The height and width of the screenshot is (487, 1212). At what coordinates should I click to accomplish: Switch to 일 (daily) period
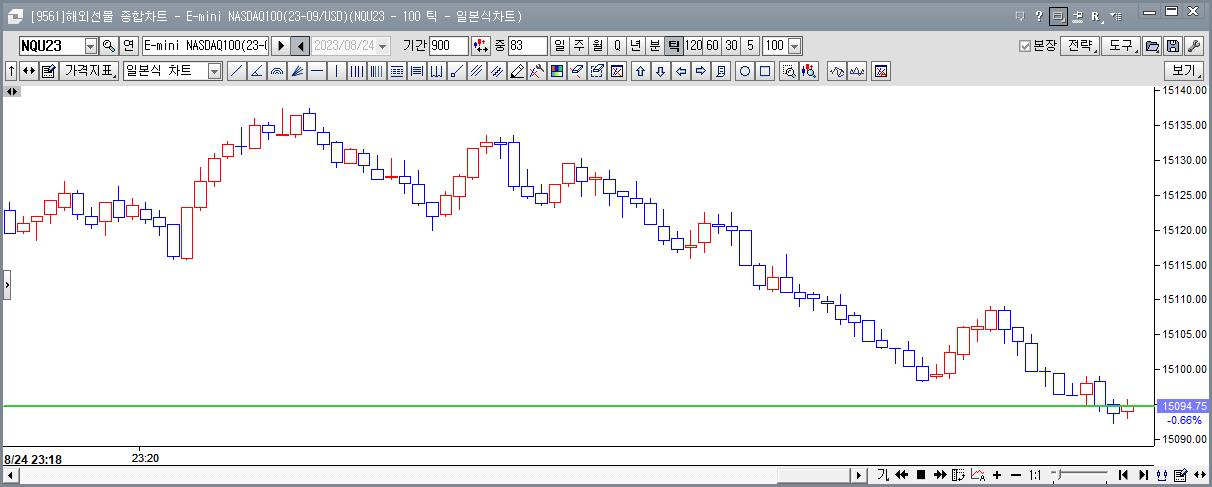(x=559, y=46)
